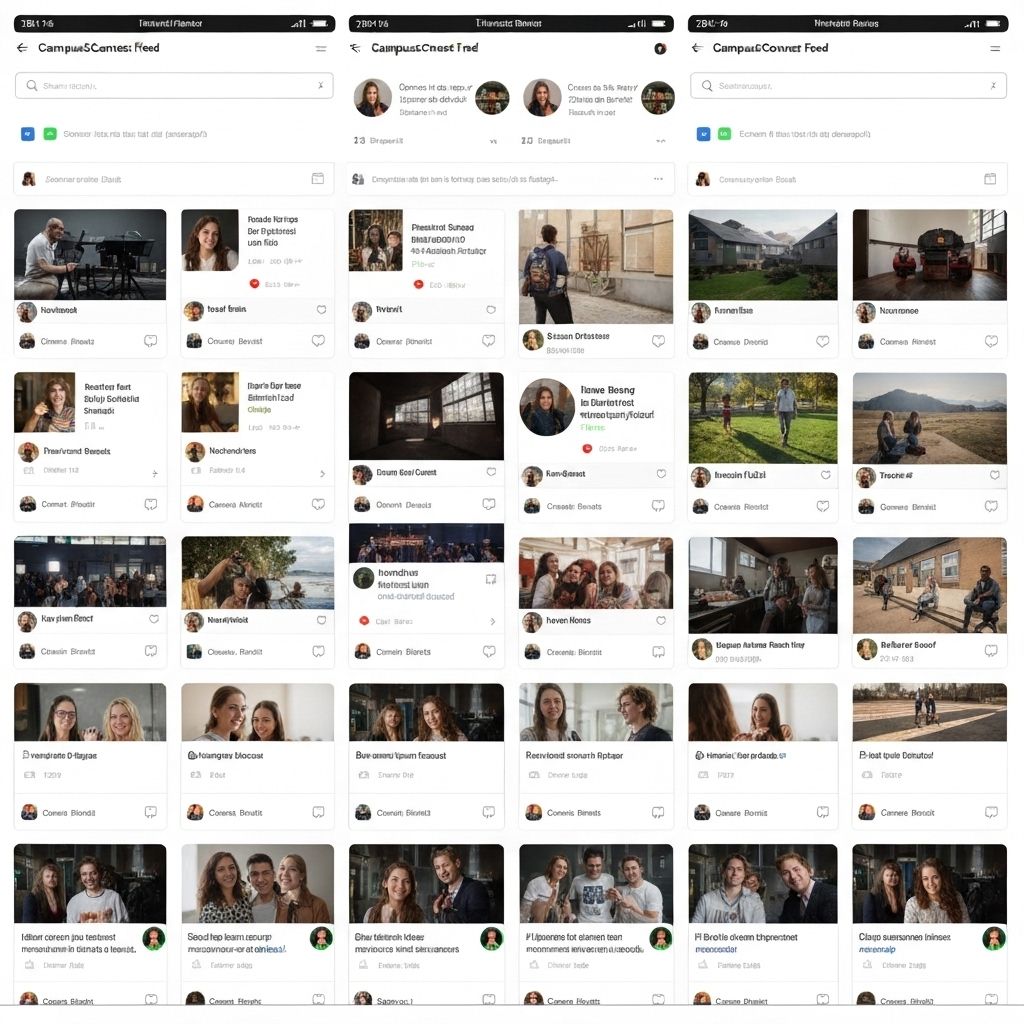Tap the profile avatar in the middle screen header
The image size is (1024, 1024).
[x=660, y=46]
